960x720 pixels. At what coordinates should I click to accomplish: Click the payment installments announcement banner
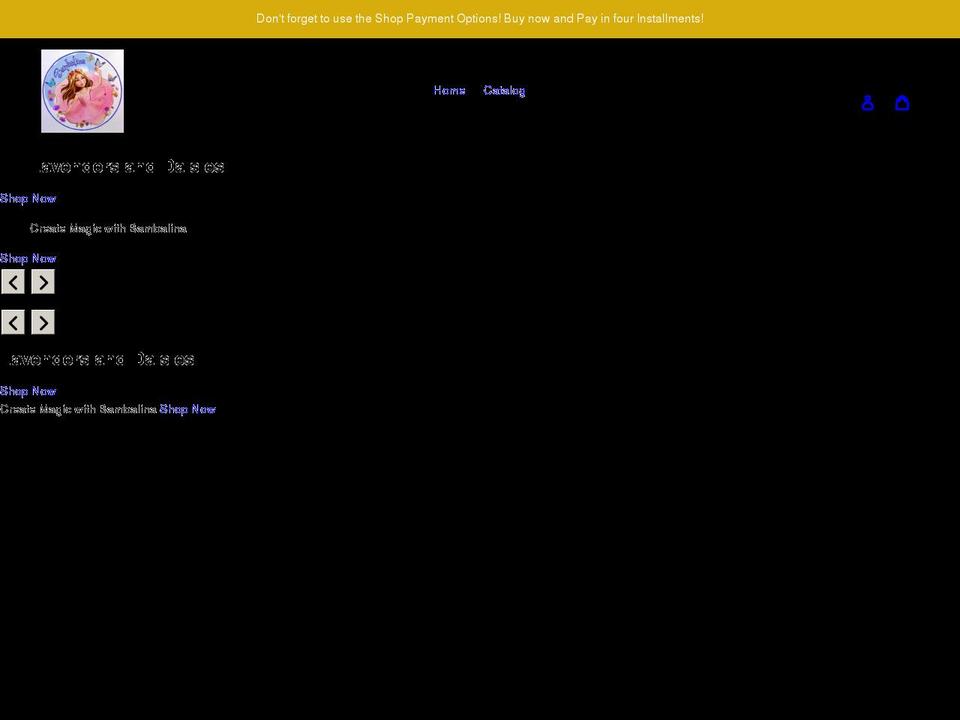pyautogui.click(x=480, y=18)
